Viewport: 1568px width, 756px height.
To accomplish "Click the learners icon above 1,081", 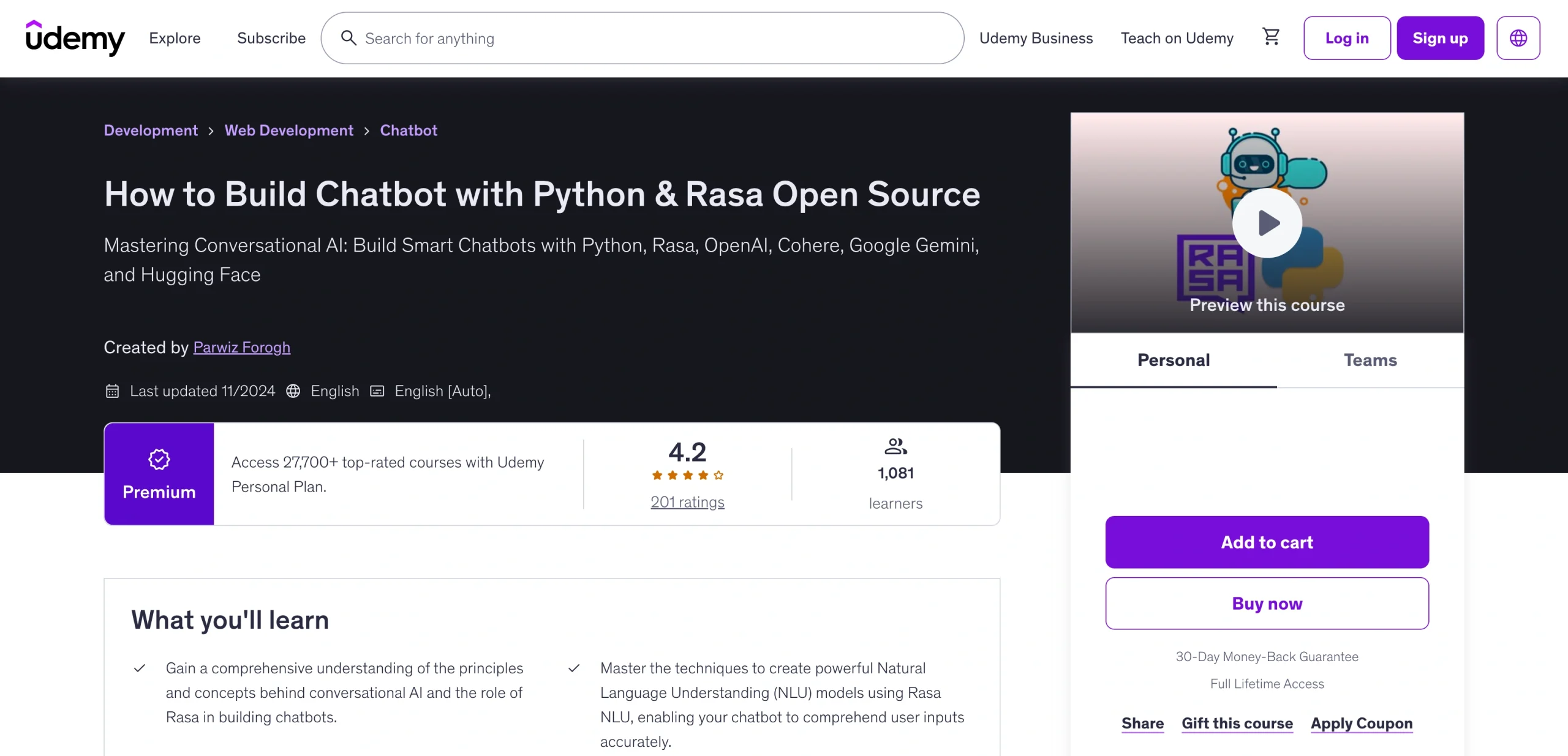I will [x=895, y=446].
